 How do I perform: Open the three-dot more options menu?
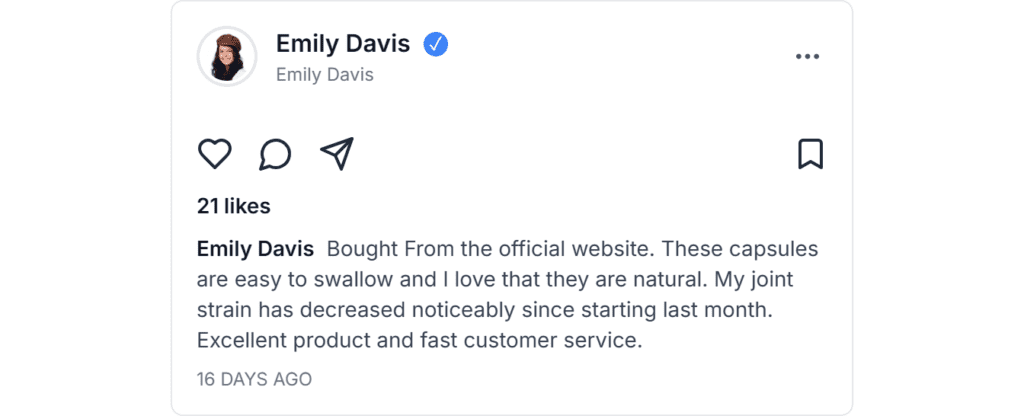click(x=807, y=57)
